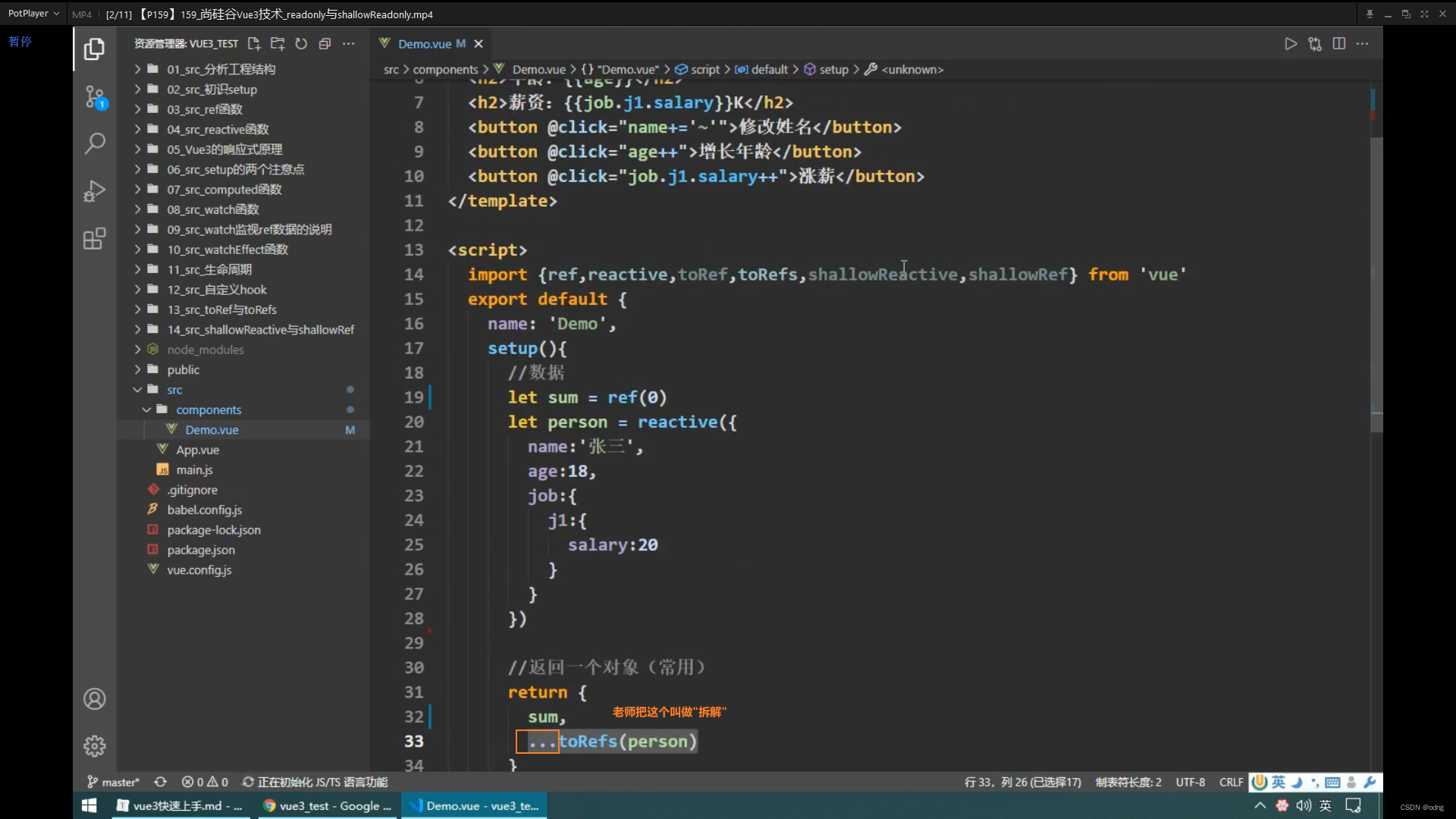Switch to vue3快速上手.md taskbar window
The image size is (1456, 819).
pos(179,805)
